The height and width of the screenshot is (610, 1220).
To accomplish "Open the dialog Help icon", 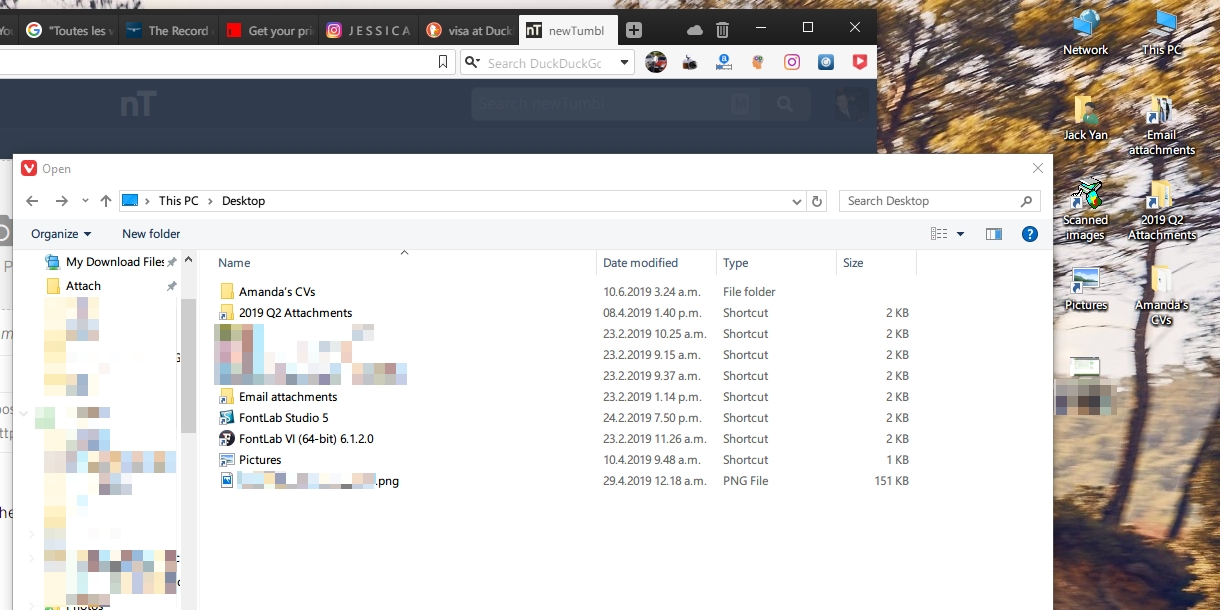I will pyautogui.click(x=1029, y=234).
